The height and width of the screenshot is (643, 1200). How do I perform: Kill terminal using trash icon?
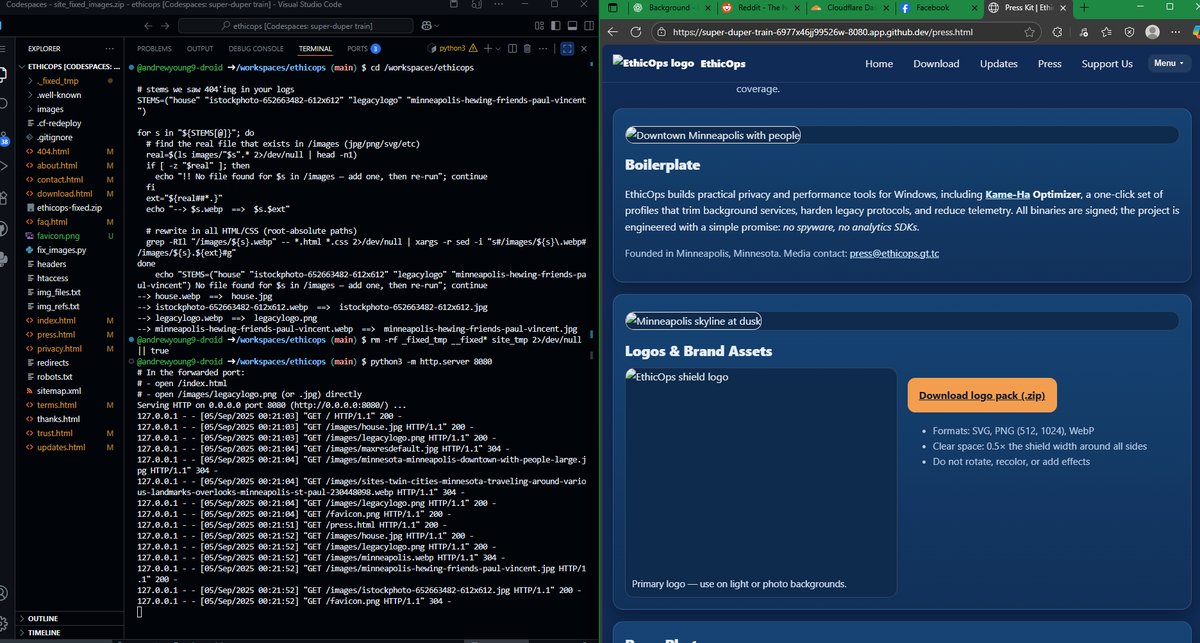click(527, 48)
